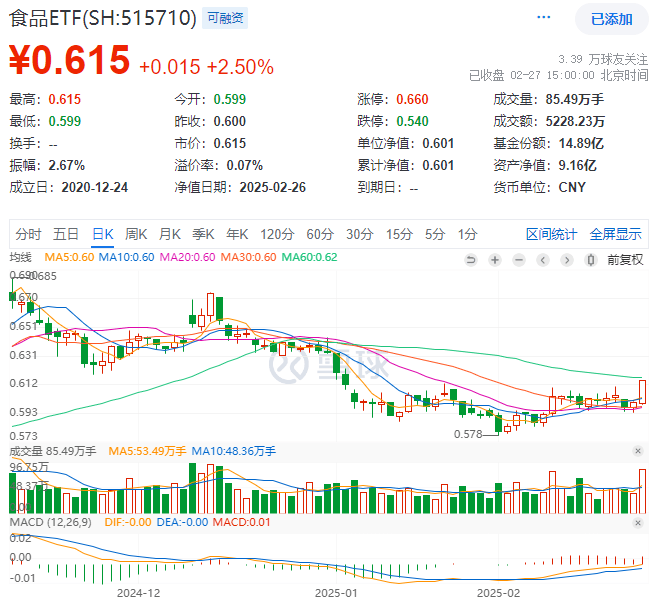Switch to the 分时 chart tab

[28, 234]
